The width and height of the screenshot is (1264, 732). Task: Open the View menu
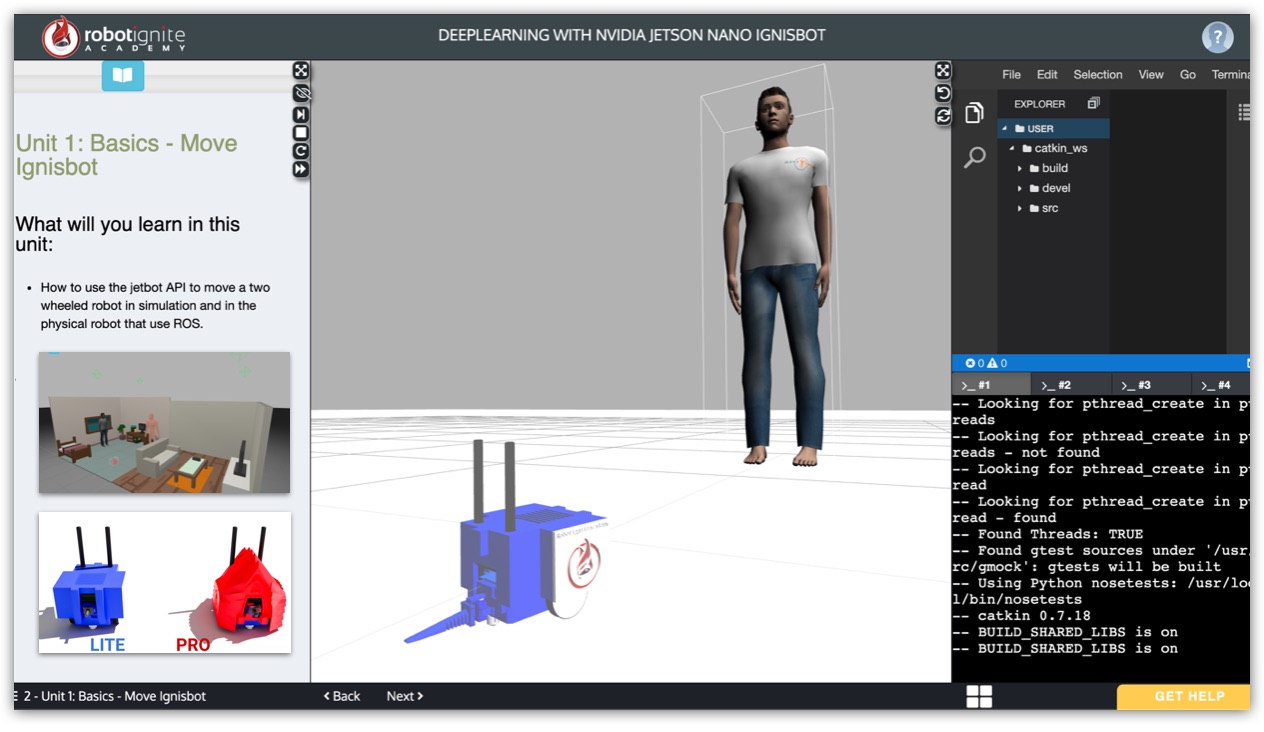pos(1151,75)
